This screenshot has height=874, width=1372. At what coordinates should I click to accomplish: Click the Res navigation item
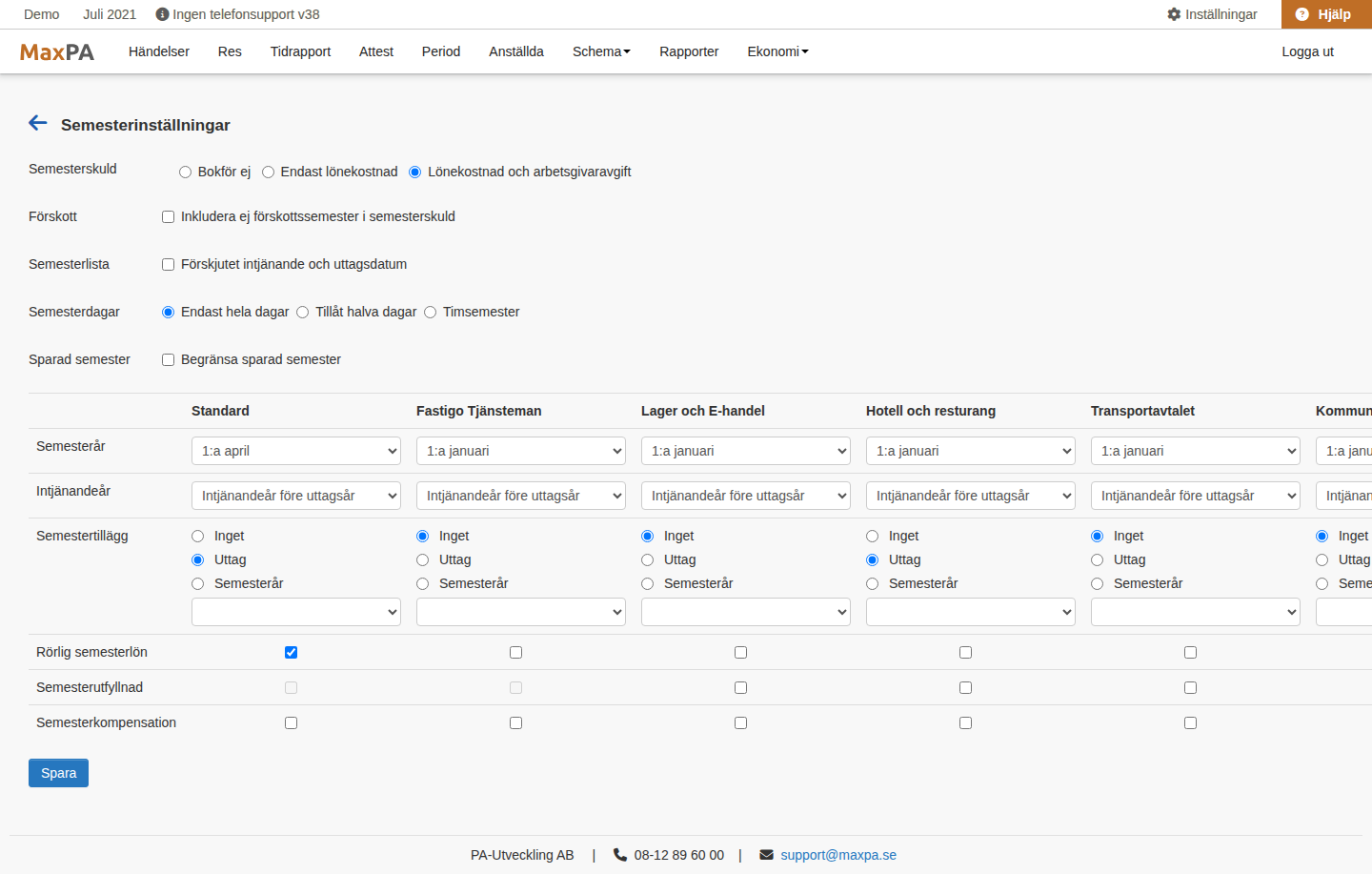[x=230, y=51]
